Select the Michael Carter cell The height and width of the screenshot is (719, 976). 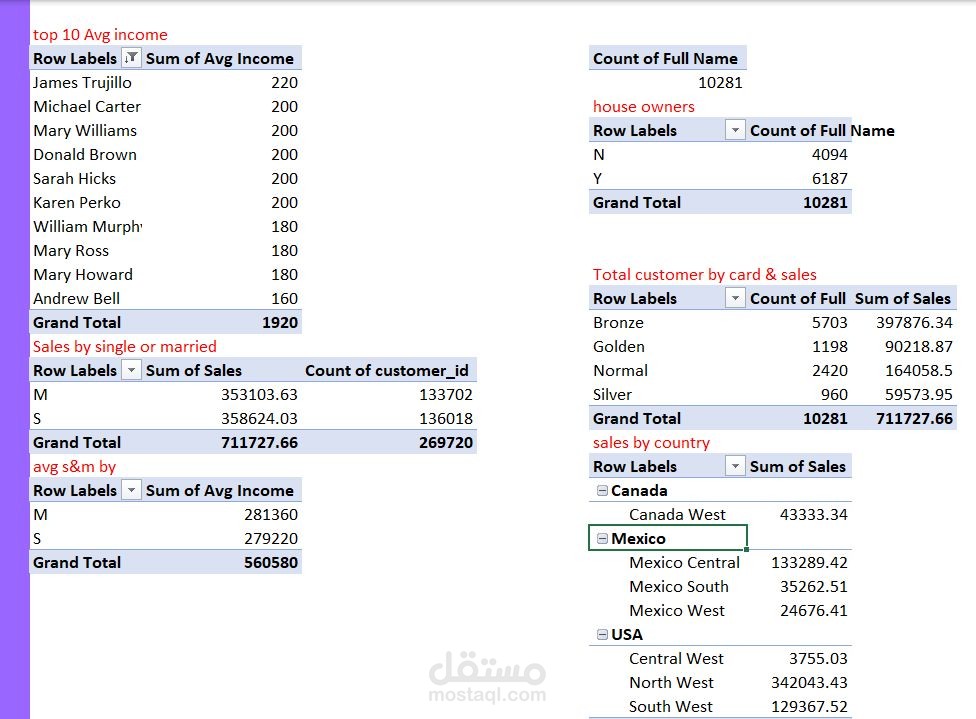[87, 106]
